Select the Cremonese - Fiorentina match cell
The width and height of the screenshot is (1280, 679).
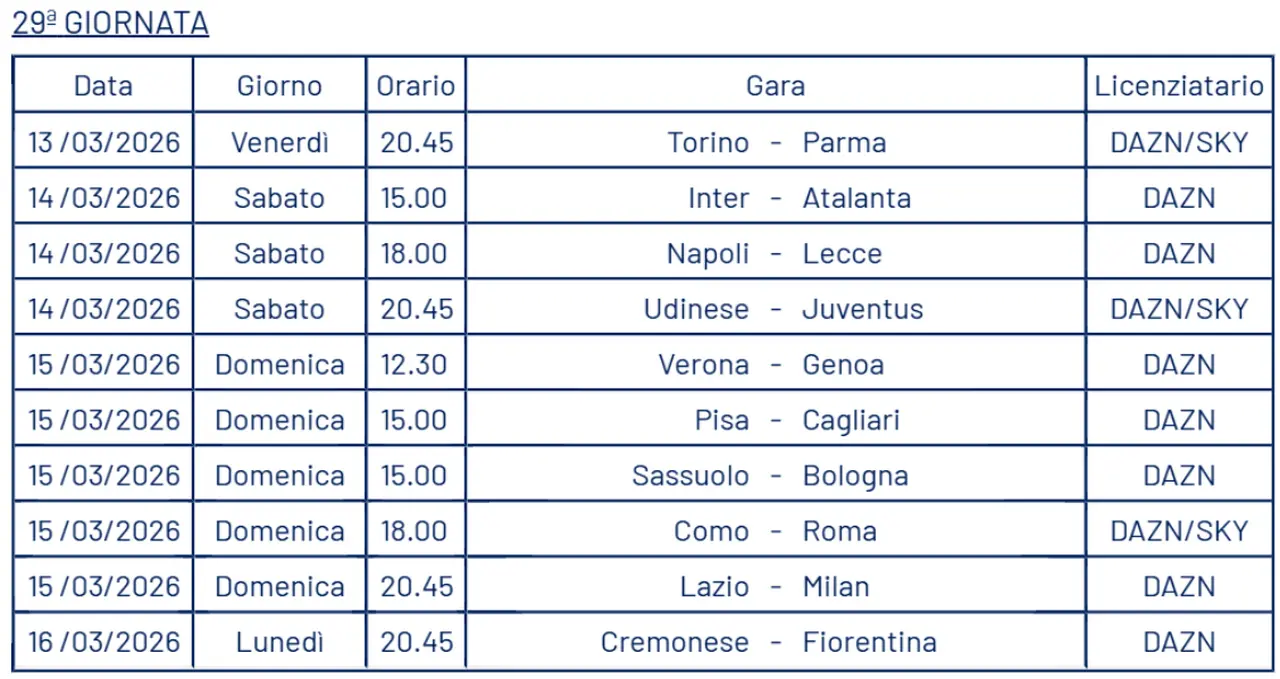click(776, 641)
